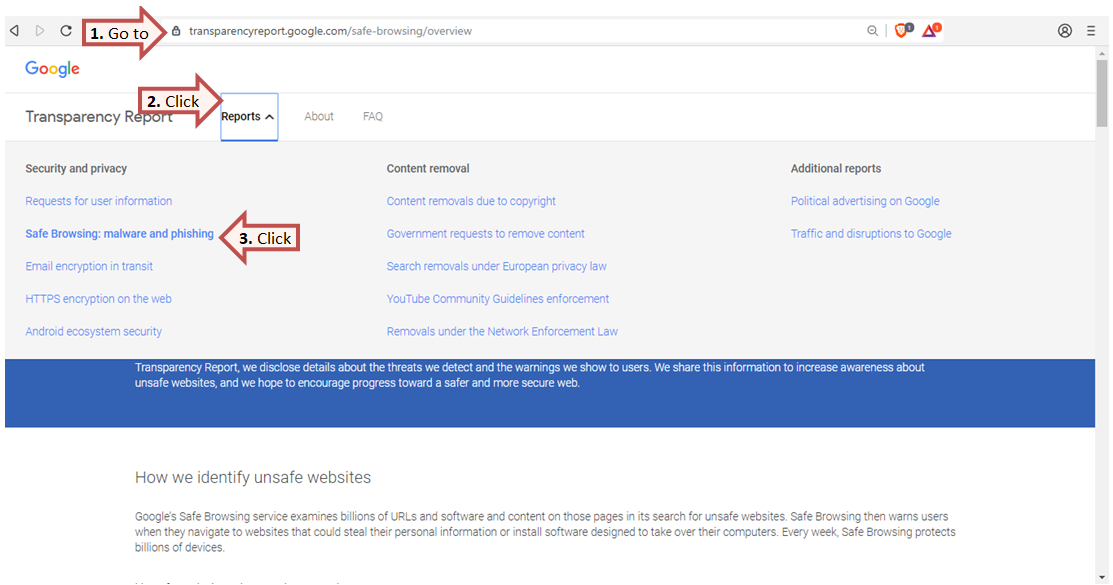
Task: Collapse the Reports dropdown menu
Action: (248, 116)
